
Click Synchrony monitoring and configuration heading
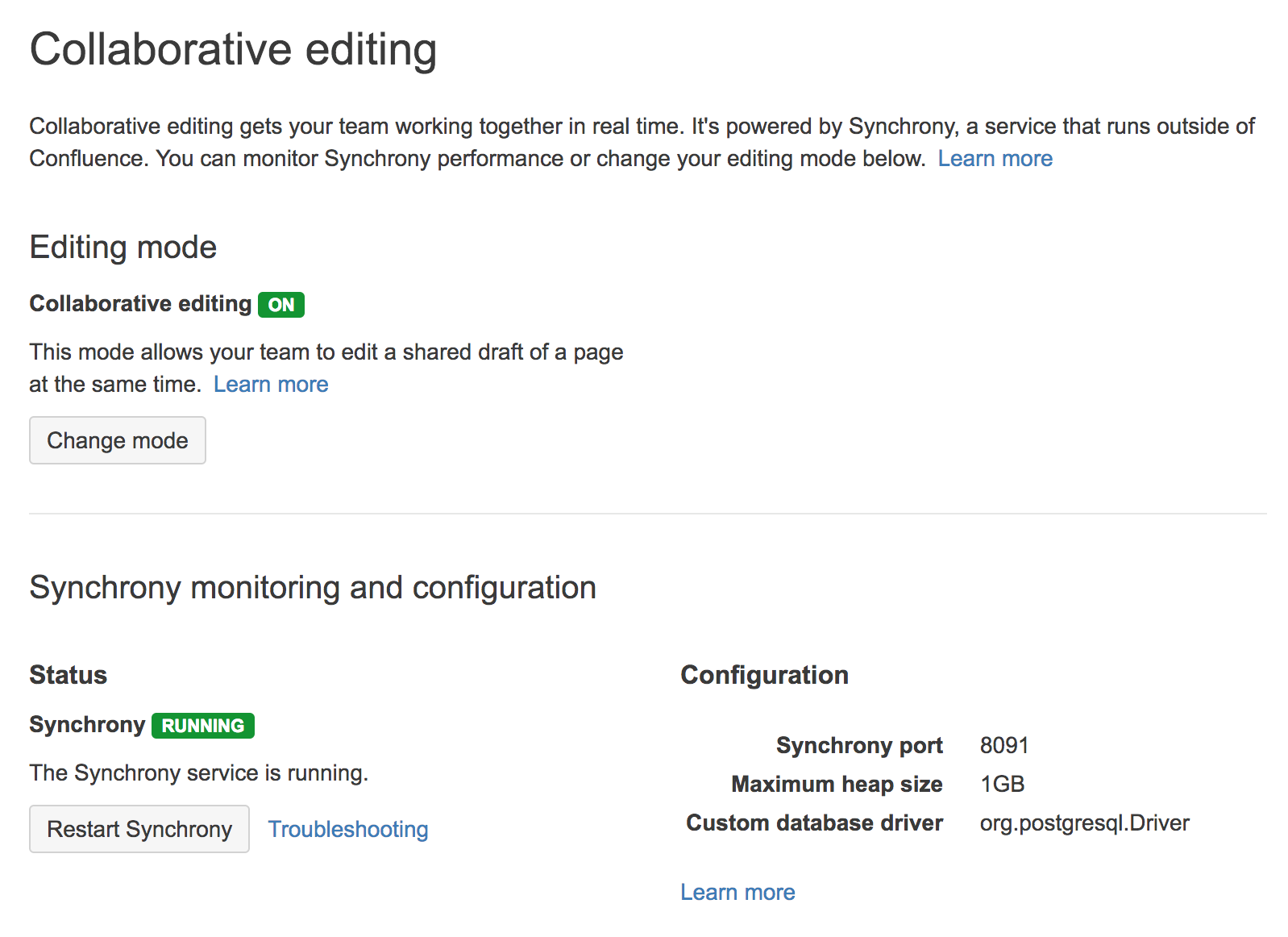tap(313, 587)
